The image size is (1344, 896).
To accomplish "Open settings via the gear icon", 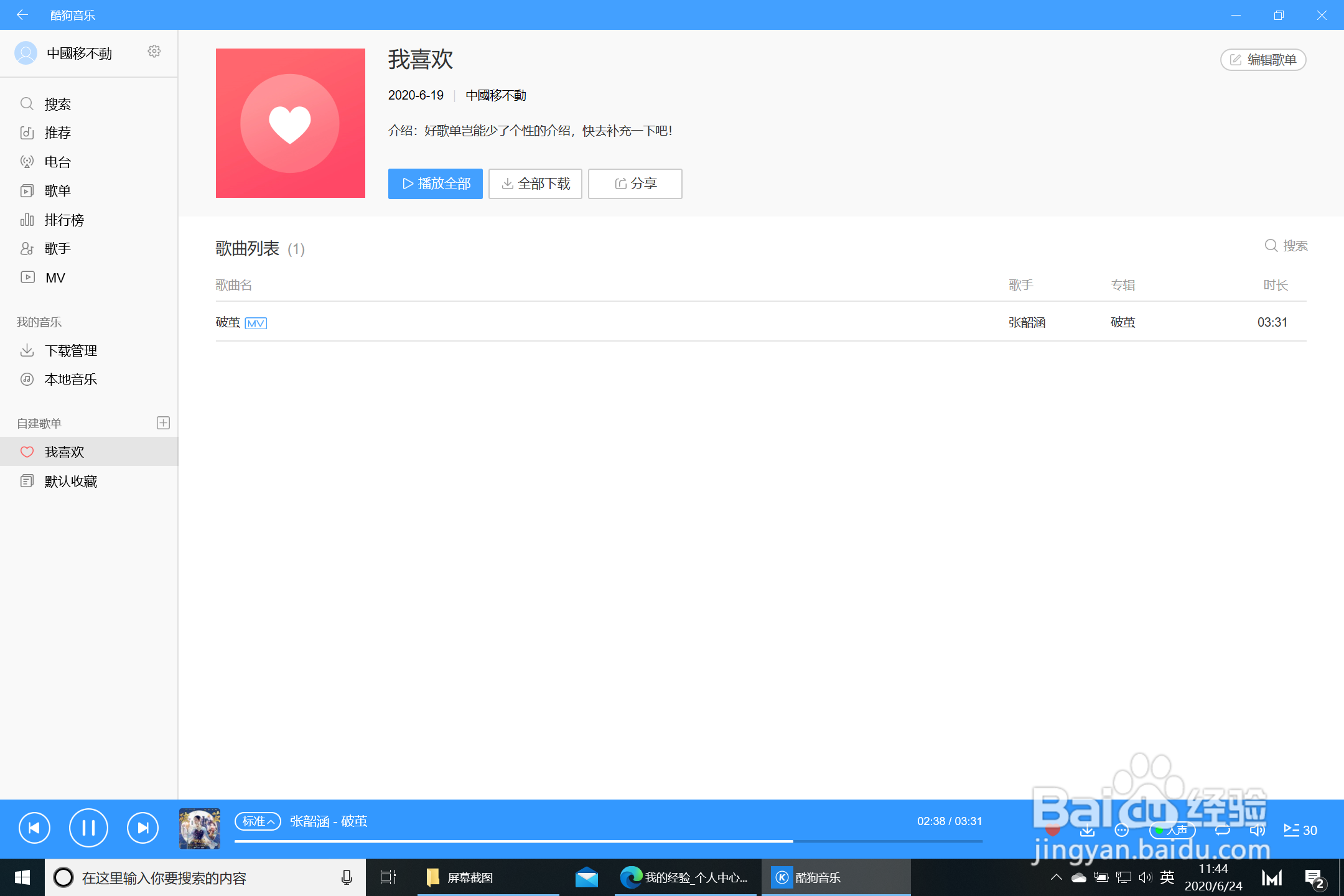I will (x=154, y=52).
